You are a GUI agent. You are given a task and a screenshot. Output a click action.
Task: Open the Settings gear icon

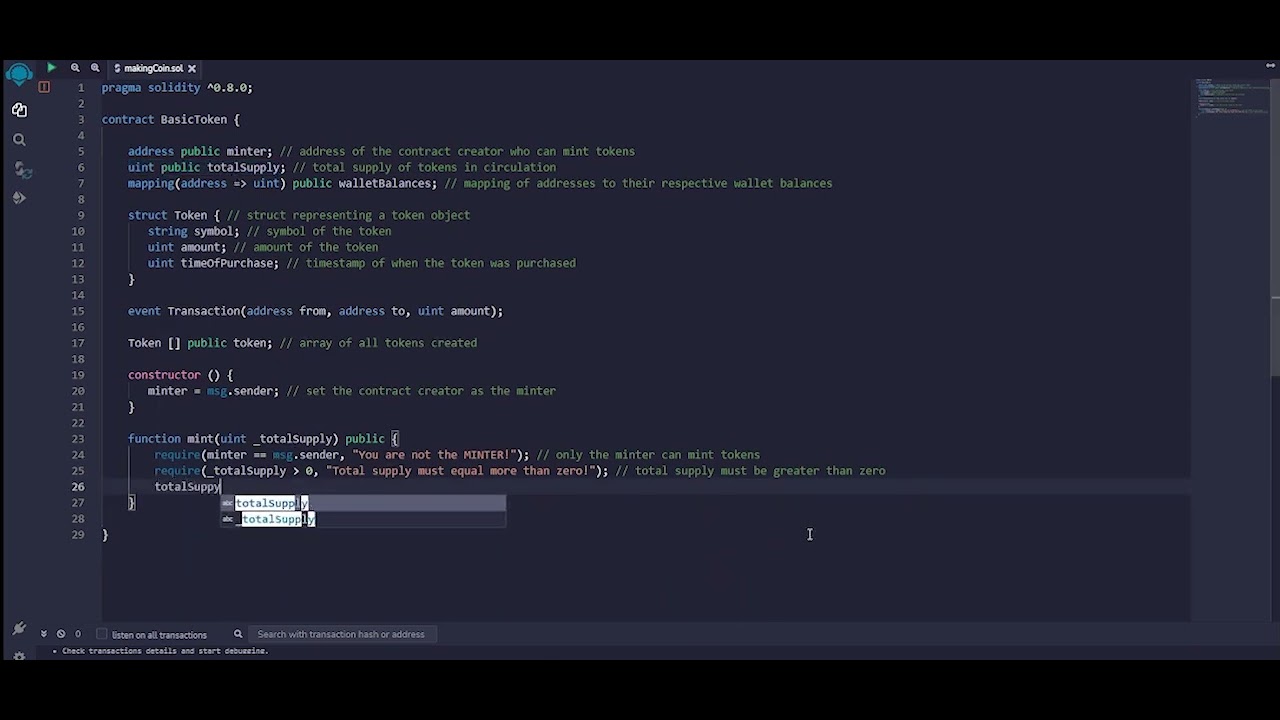tap(18, 657)
